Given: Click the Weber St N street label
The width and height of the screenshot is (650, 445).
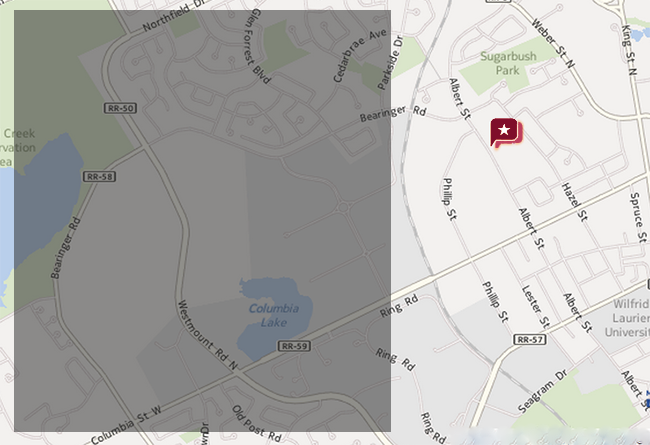Looking at the screenshot, I should 553,43.
